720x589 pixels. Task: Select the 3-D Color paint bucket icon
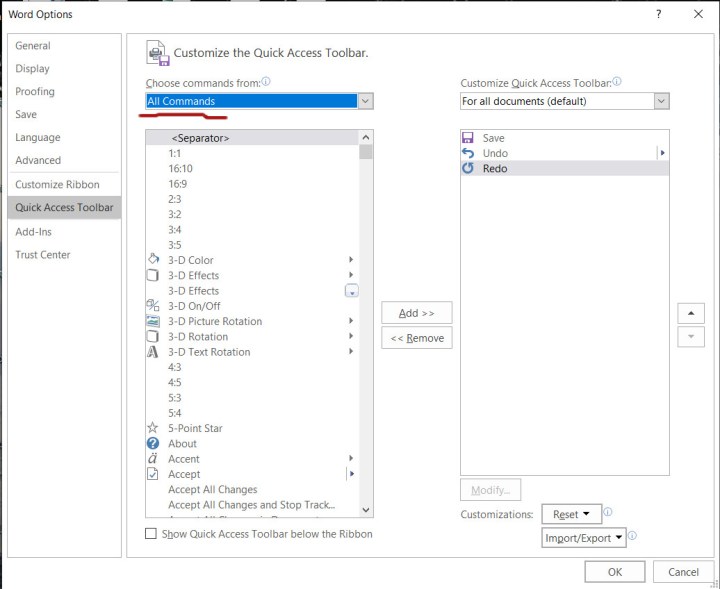click(x=153, y=260)
